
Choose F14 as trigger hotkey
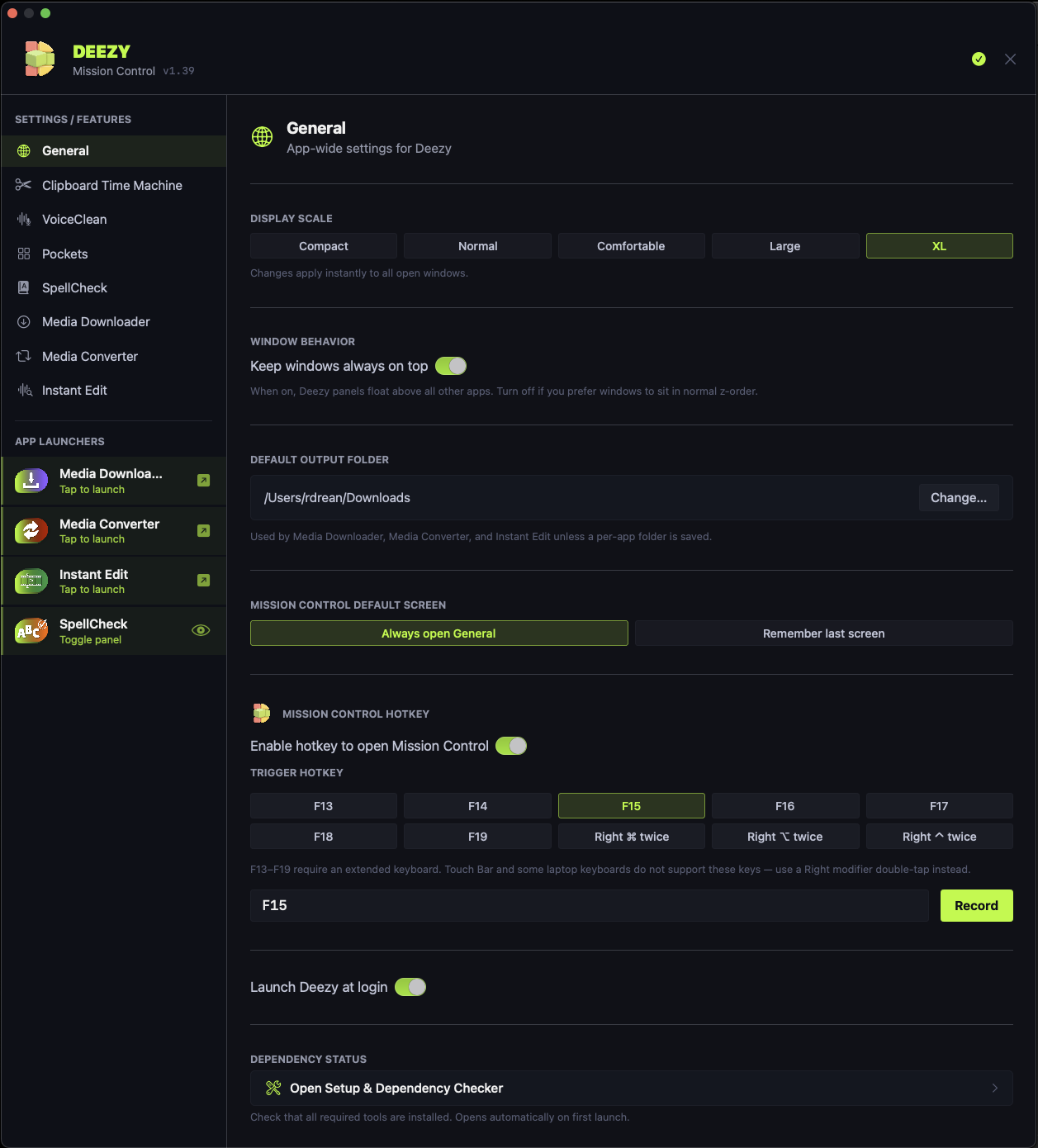point(477,806)
